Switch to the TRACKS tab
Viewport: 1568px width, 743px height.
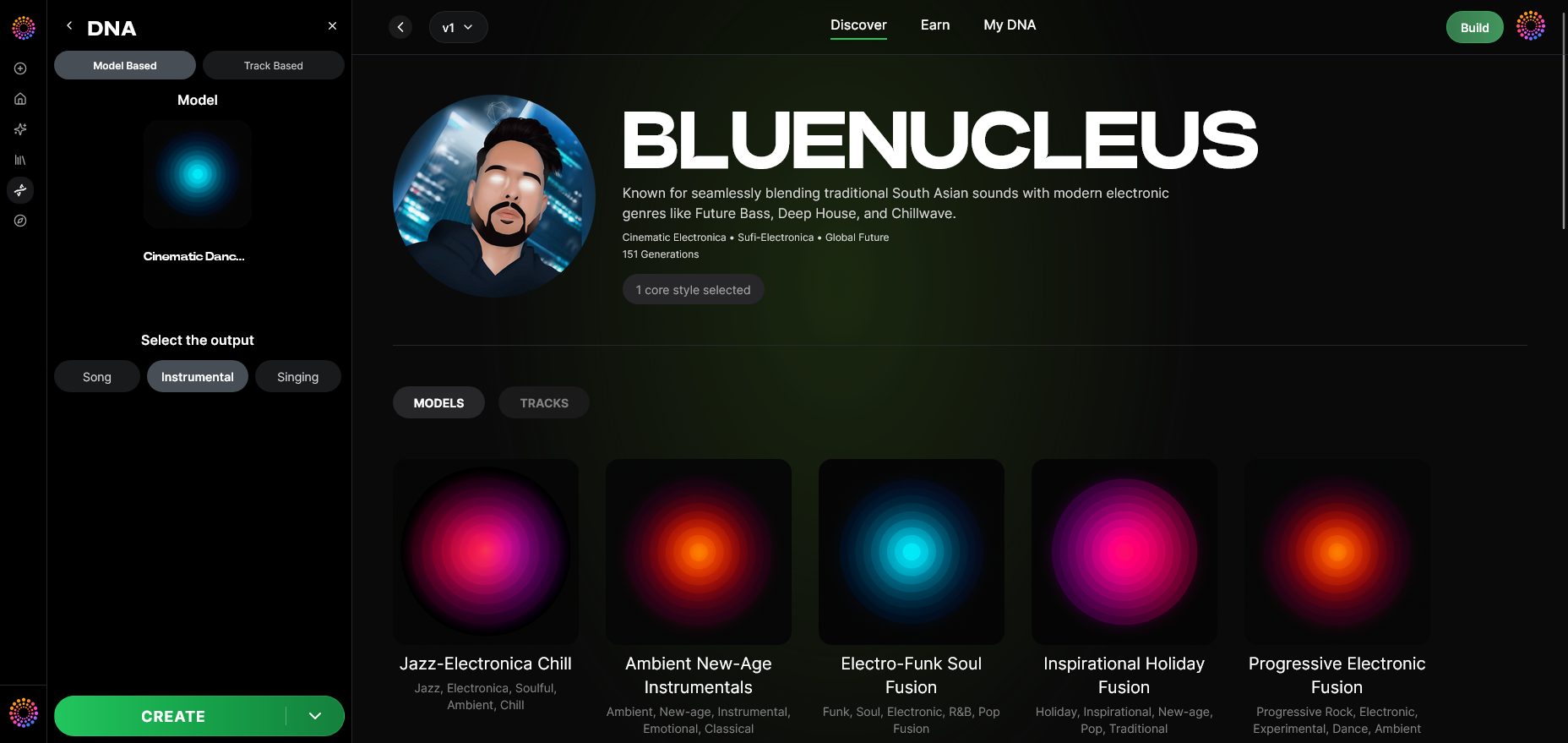544,403
